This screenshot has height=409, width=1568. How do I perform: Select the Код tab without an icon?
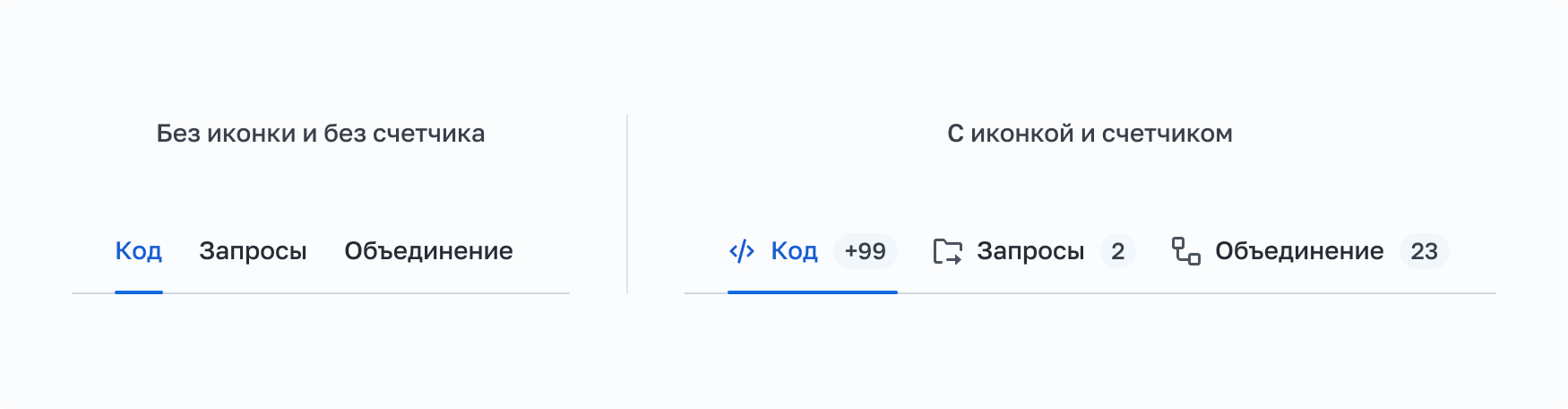click(138, 251)
